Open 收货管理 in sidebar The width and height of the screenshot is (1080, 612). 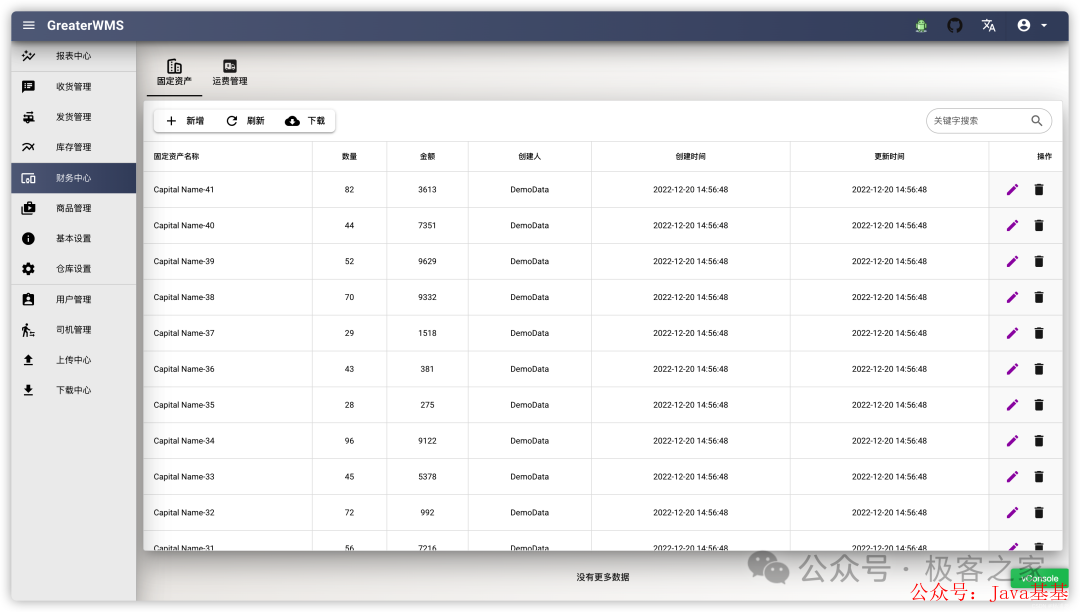[x=74, y=87]
